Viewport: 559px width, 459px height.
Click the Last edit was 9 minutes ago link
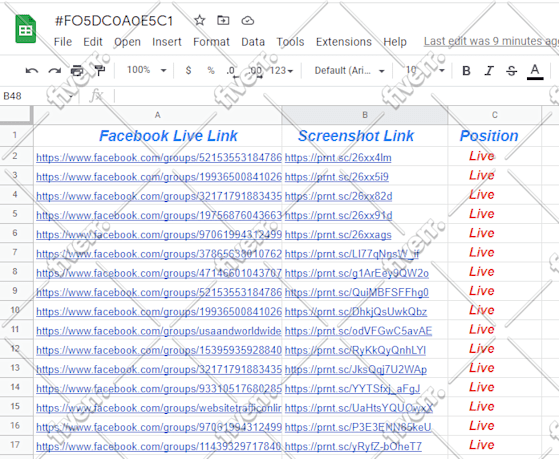491,41
